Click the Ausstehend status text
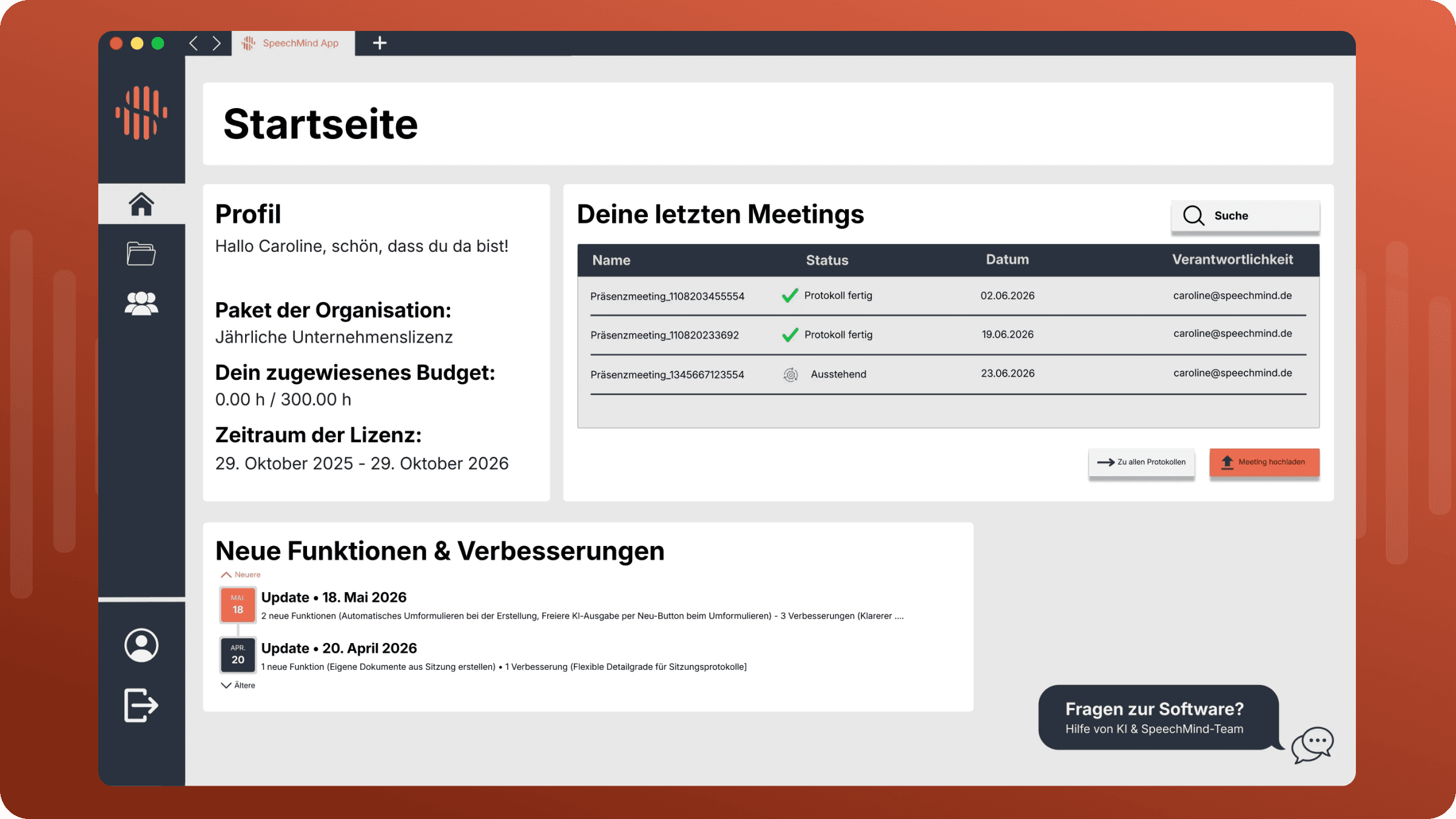1456x819 pixels. [838, 374]
